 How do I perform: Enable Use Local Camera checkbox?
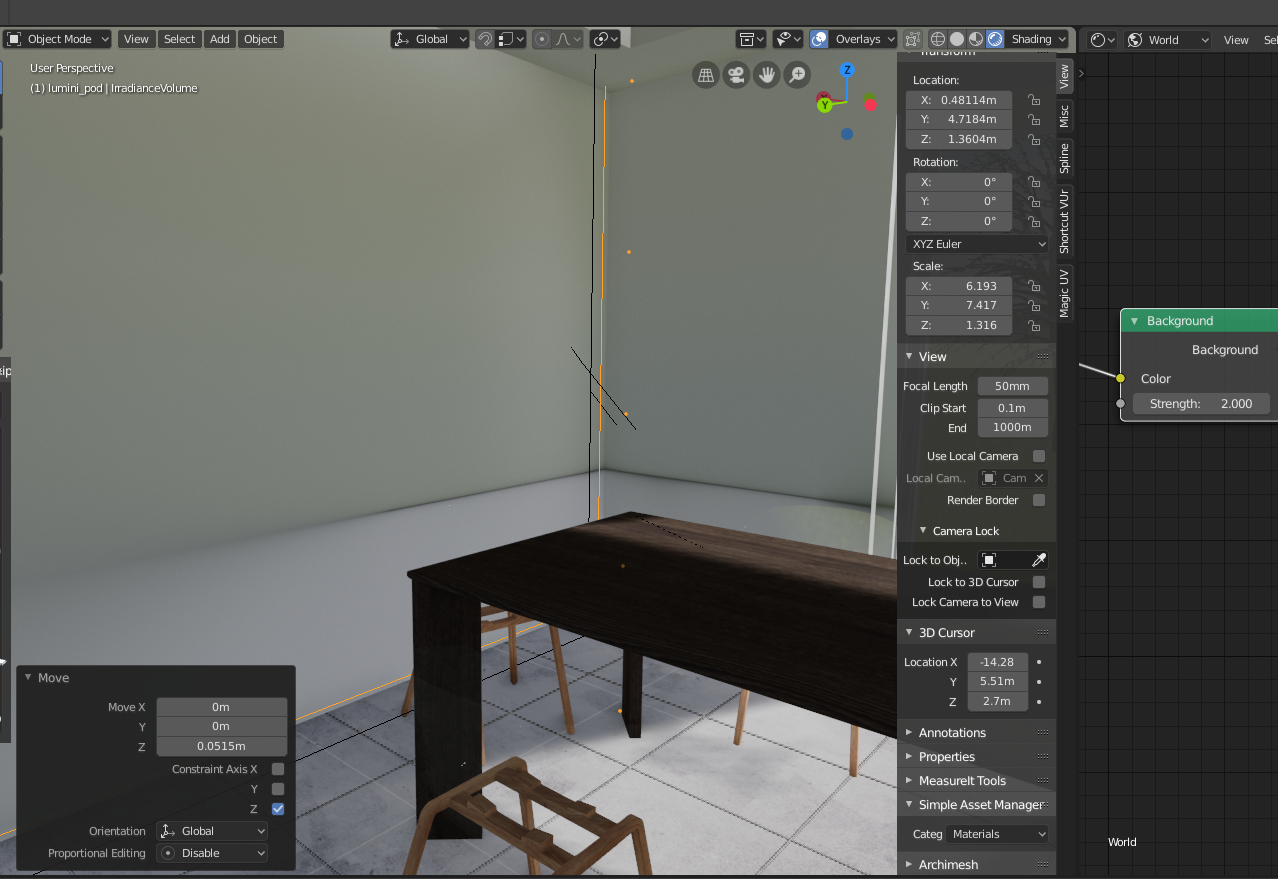(1039, 456)
